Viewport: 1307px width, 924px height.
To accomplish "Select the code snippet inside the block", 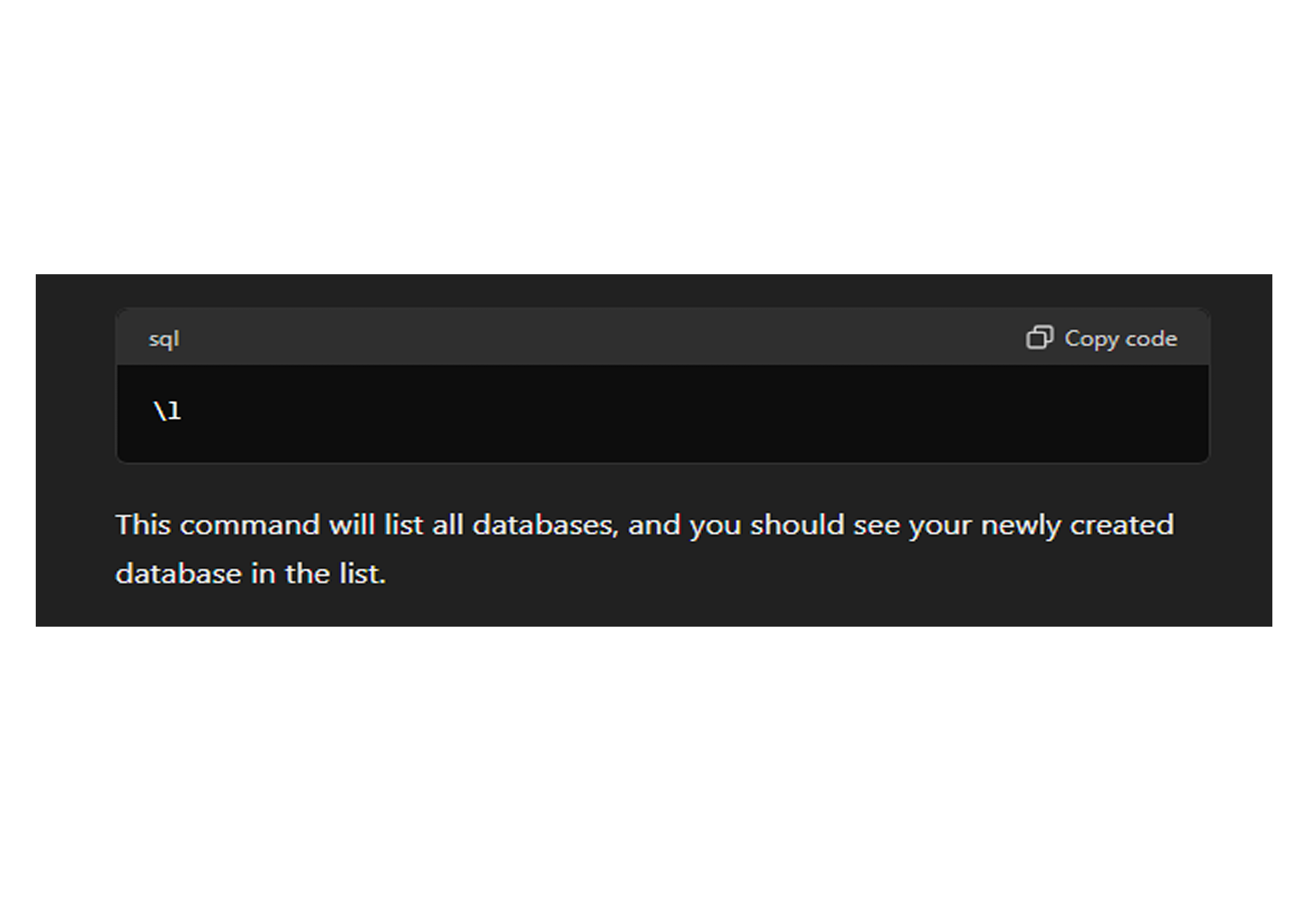I will click(x=167, y=411).
